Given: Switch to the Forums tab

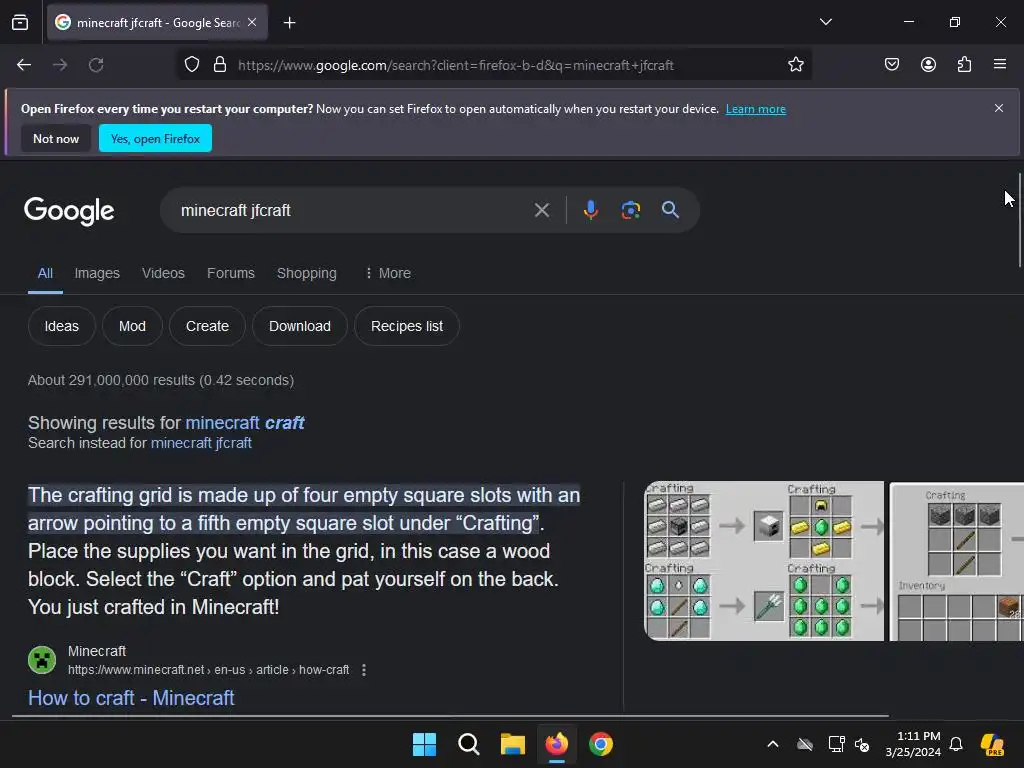Looking at the screenshot, I should [x=231, y=273].
